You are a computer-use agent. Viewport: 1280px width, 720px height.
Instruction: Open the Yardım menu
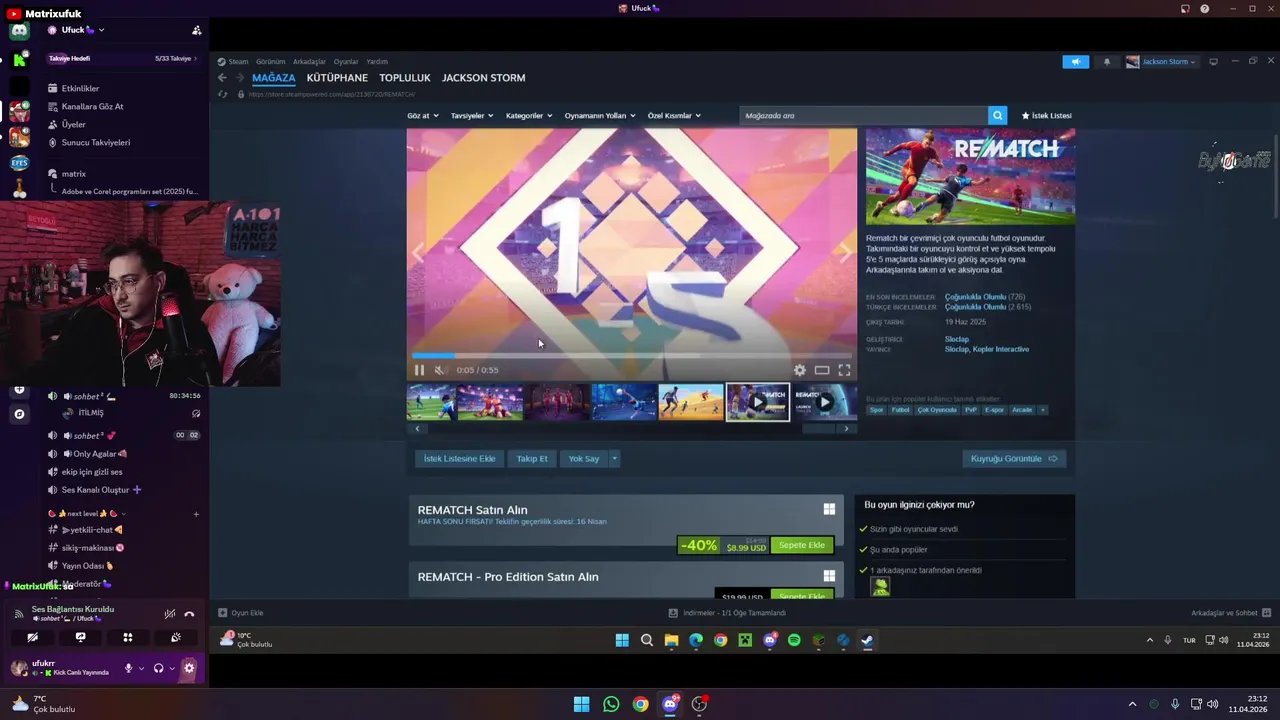[377, 61]
